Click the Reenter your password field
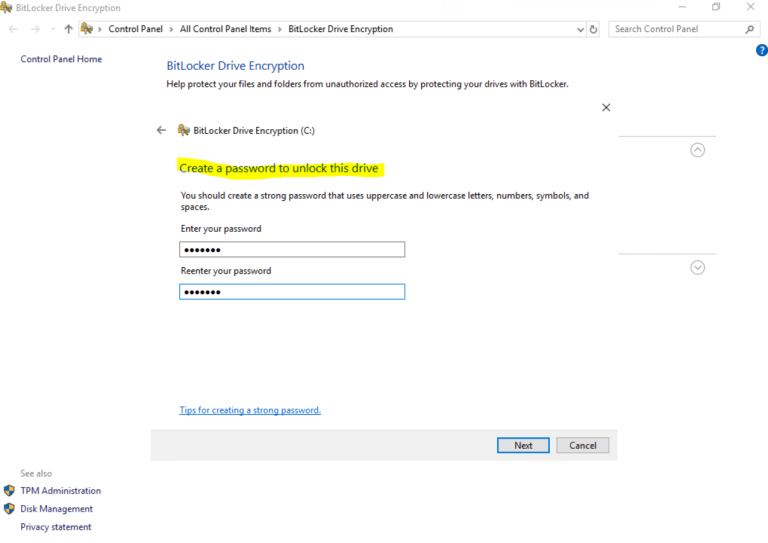 292,292
